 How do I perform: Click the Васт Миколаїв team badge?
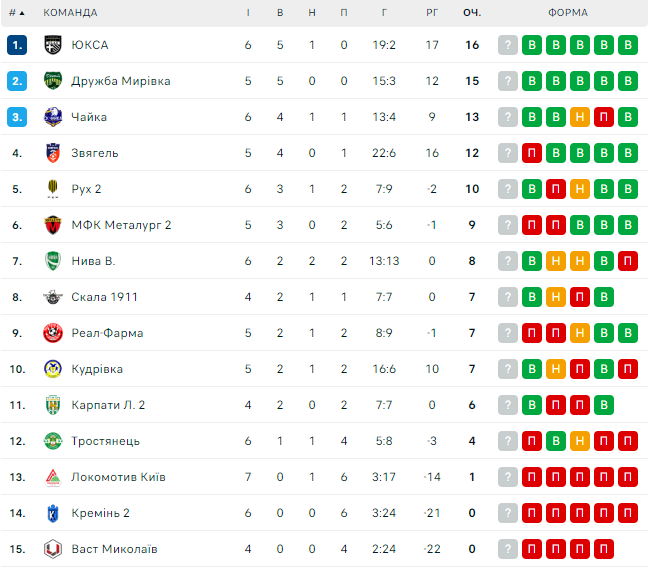tap(53, 549)
